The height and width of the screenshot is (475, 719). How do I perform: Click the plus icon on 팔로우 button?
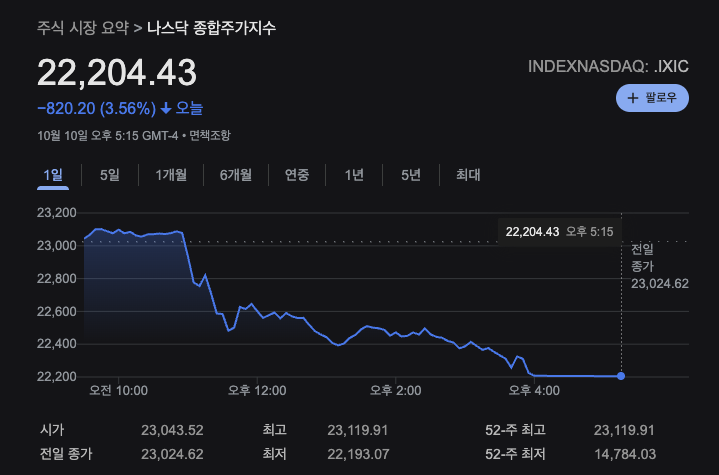pos(632,98)
